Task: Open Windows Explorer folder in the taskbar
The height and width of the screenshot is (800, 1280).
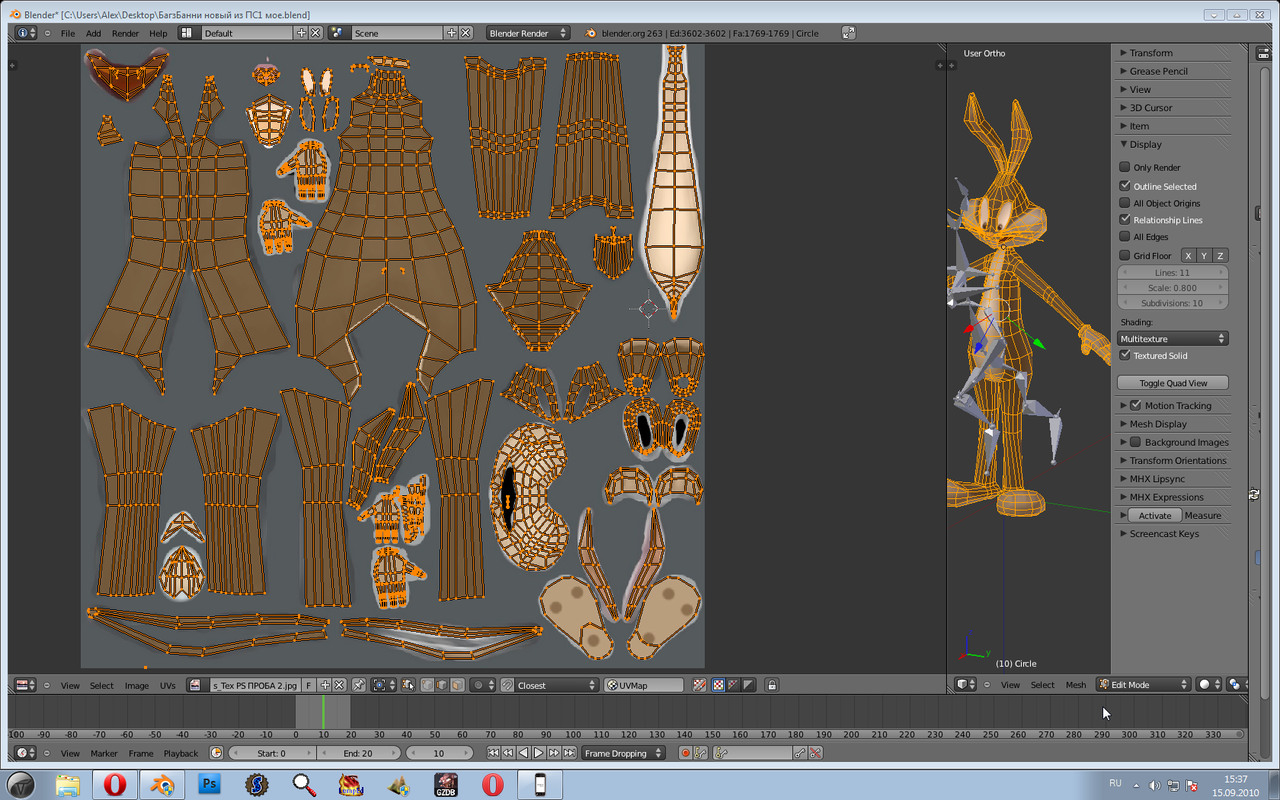Action: [67, 784]
